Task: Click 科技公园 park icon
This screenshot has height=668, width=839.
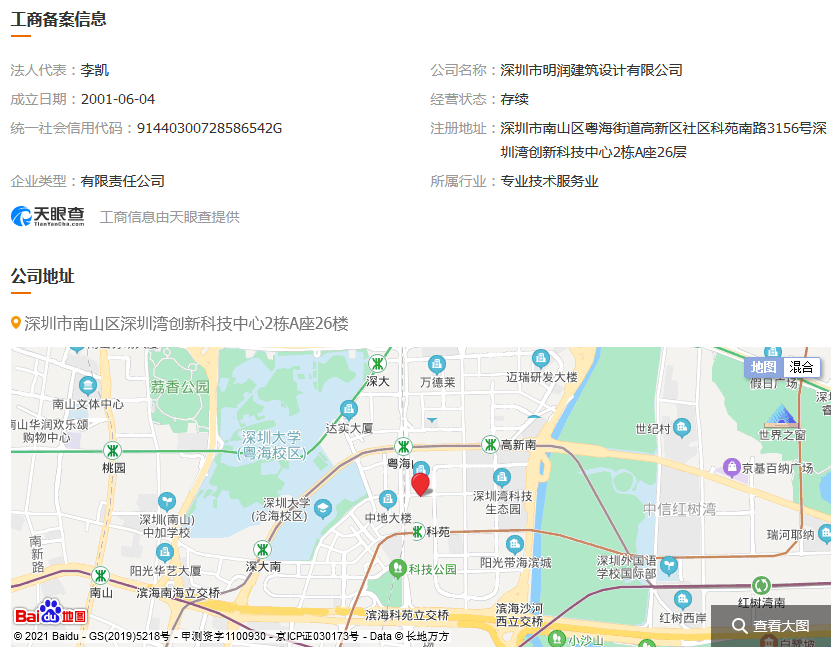Action: (x=397, y=568)
